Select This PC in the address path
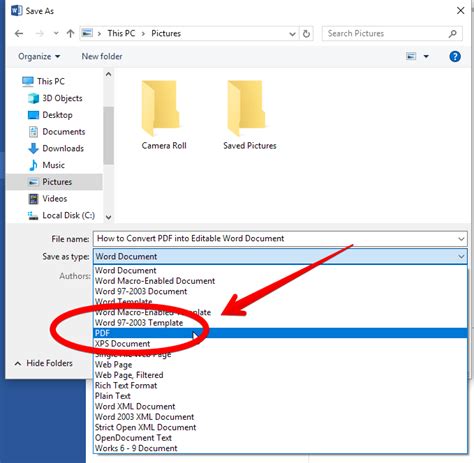The height and width of the screenshot is (463, 474). click(121, 33)
